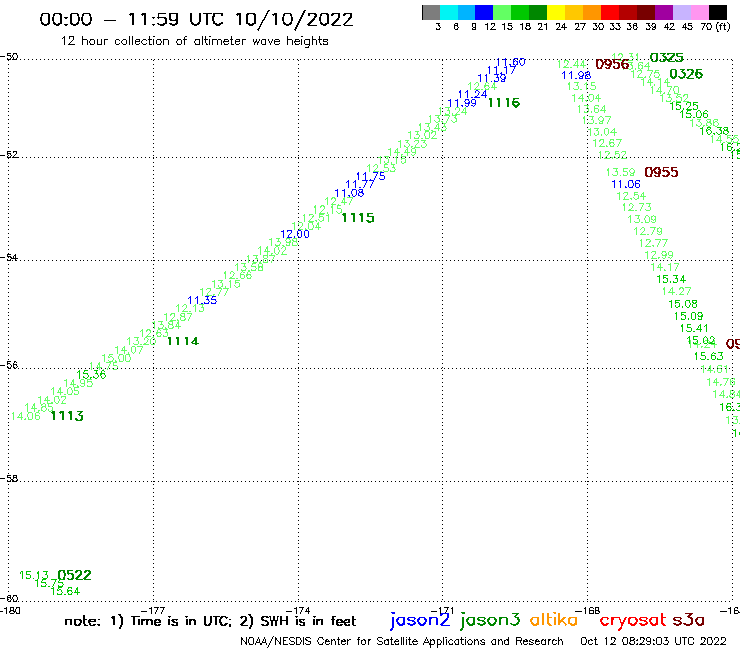Click subtitle '12 hour collection of altimeter wave heights'
The image size is (740, 650).
coord(194,41)
